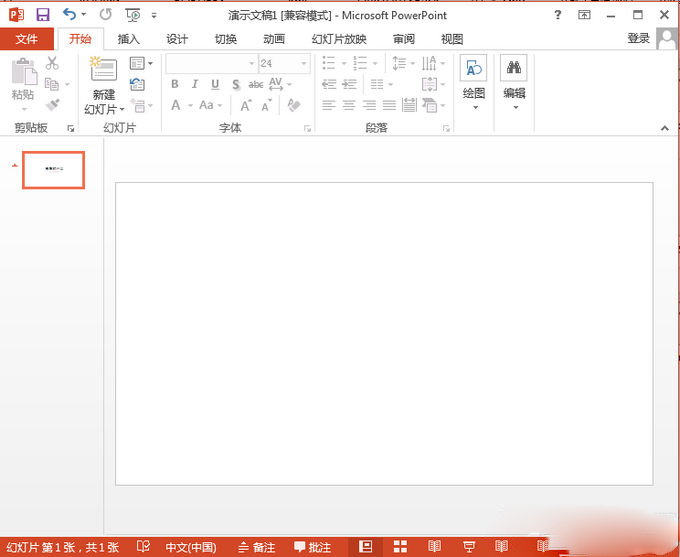Click the font color A button
680x557 pixels.
click(x=176, y=105)
